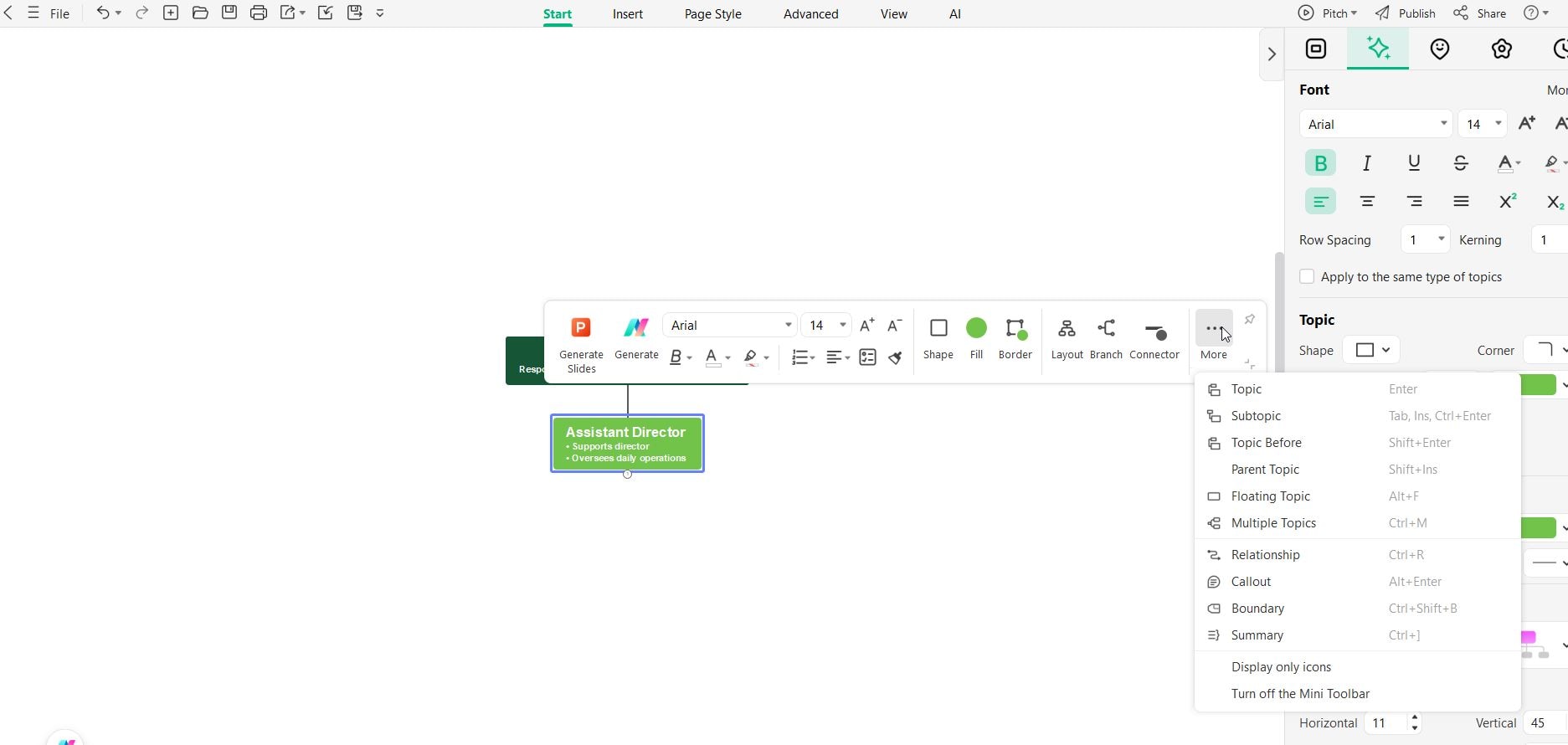Click the superscript icon in Font panel

(x=1508, y=201)
